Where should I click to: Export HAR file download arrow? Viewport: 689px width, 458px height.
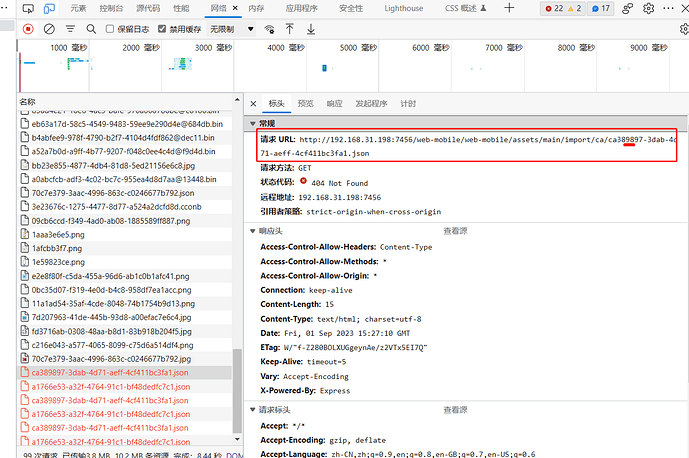311,29
